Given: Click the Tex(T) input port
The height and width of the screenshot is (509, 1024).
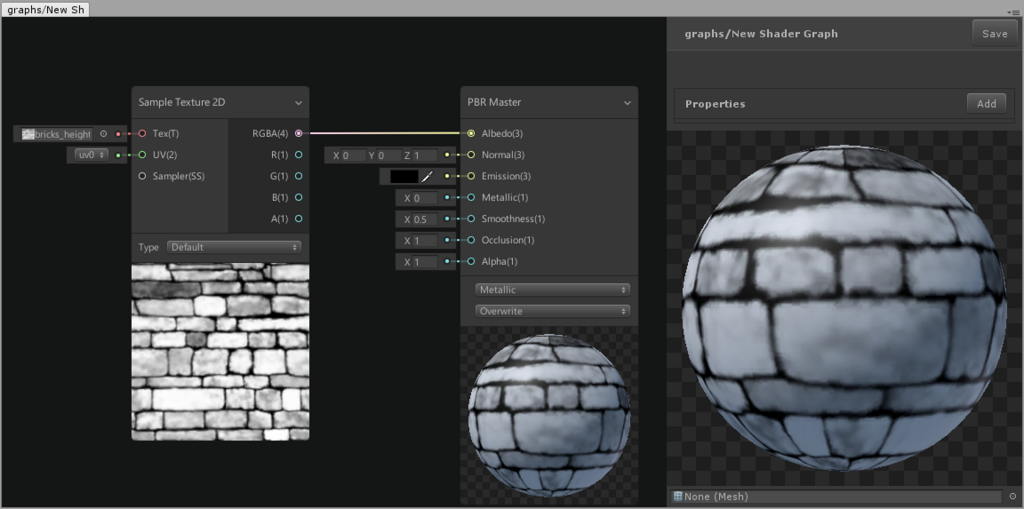Looking at the screenshot, I should coord(142,134).
